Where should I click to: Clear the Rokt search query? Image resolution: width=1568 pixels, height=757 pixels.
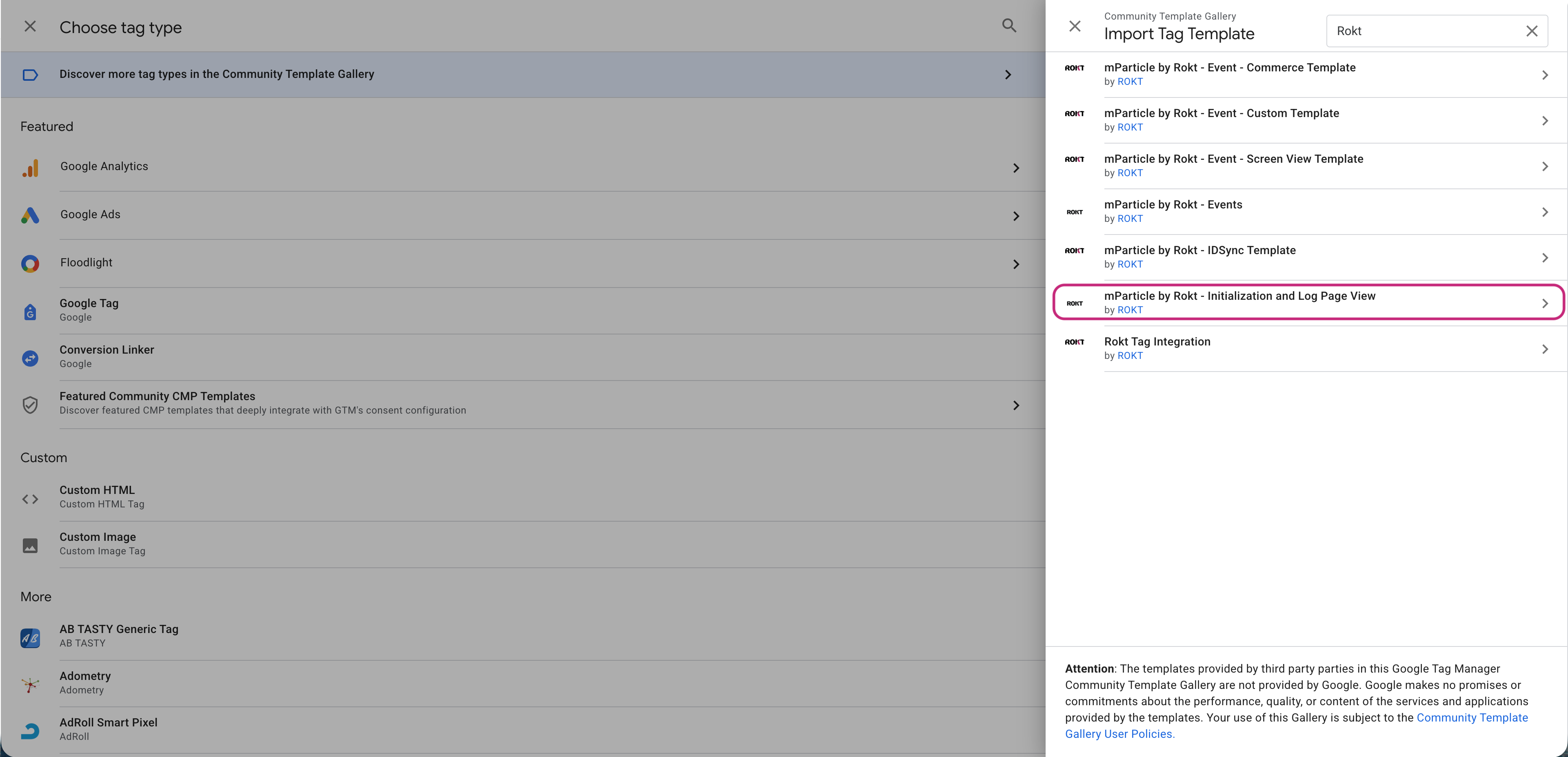pyautogui.click(x=1532, y=31)
